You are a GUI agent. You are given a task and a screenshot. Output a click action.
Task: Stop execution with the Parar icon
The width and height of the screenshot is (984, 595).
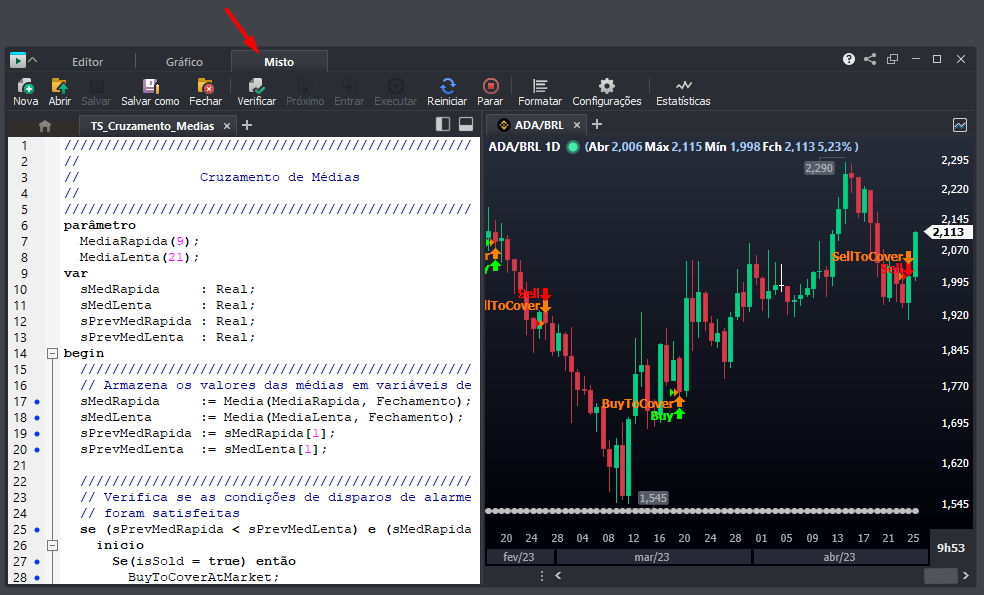[490, 87]
